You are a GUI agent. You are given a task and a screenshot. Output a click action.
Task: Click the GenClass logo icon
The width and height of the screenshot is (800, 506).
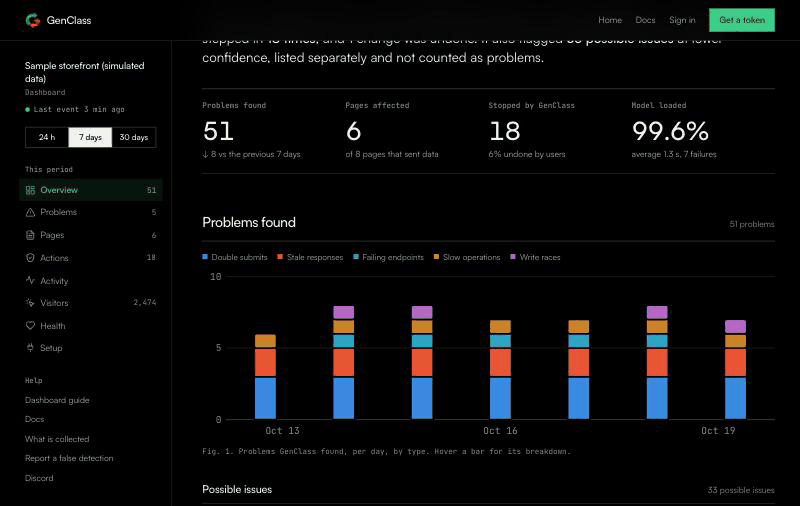point(33,20)
